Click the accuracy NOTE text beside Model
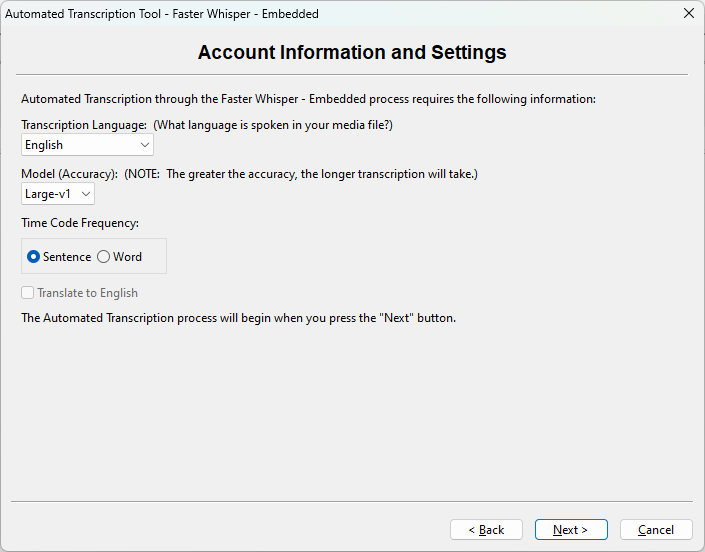This screenshot has height=552, width=705. coord(300,174)
